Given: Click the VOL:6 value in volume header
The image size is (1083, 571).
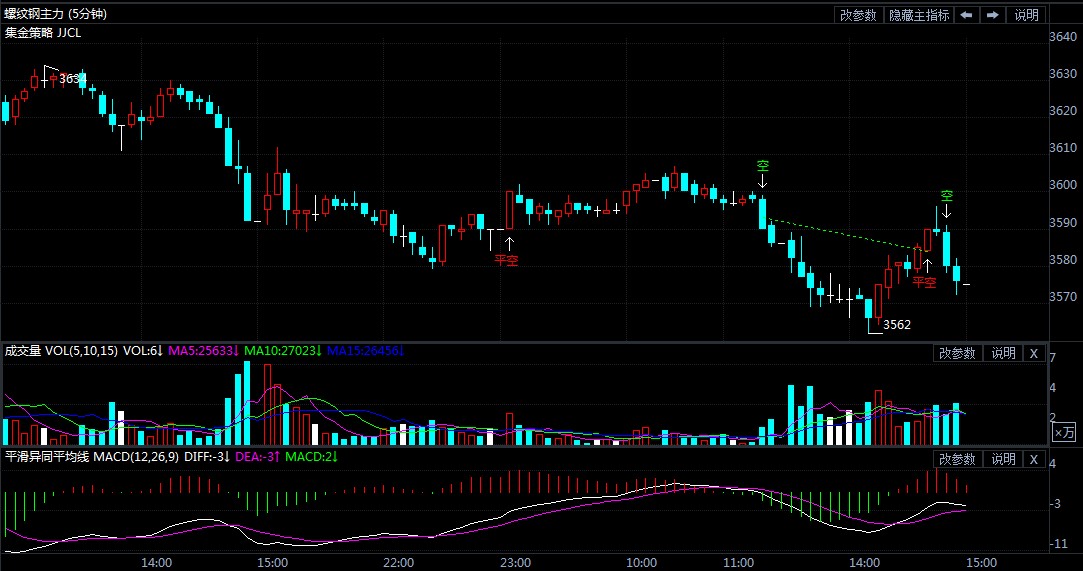Looking at the screenshot, I should [x=143, y=351].
